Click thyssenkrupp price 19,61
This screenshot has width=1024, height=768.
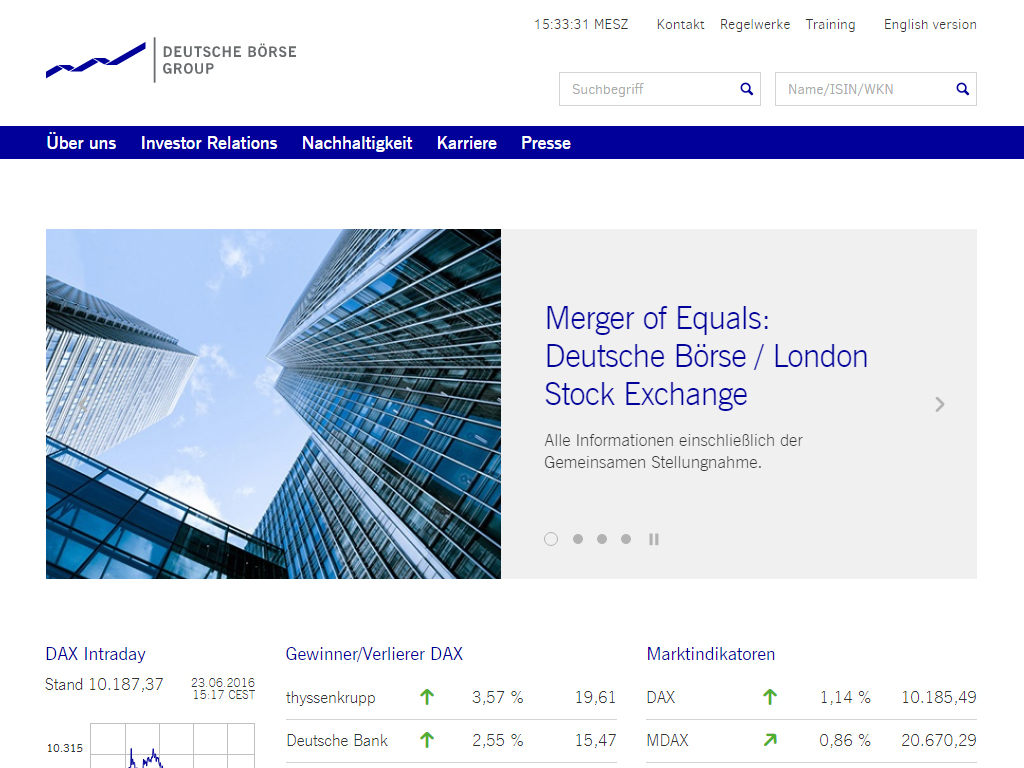(595, 697)
